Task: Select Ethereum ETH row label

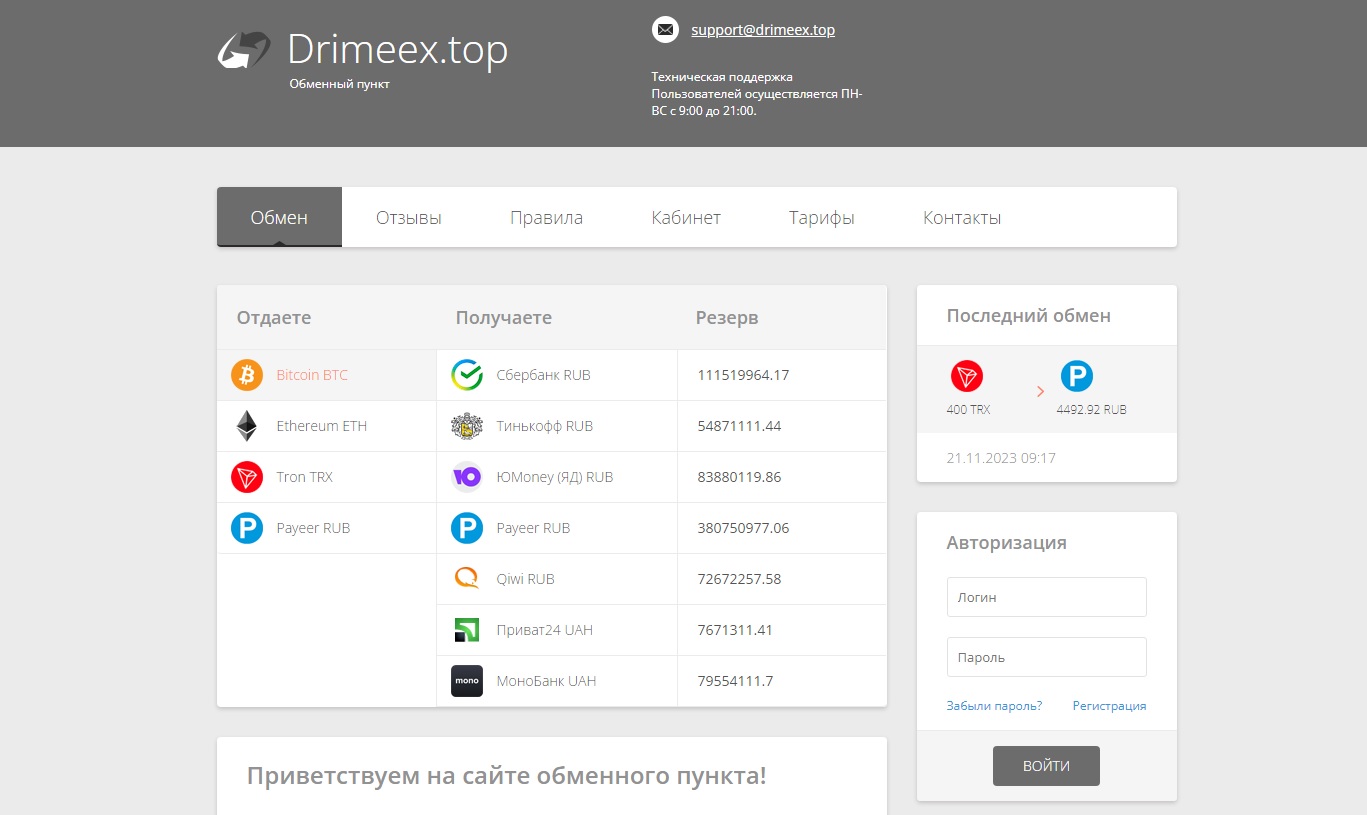Action: (322, 426)
